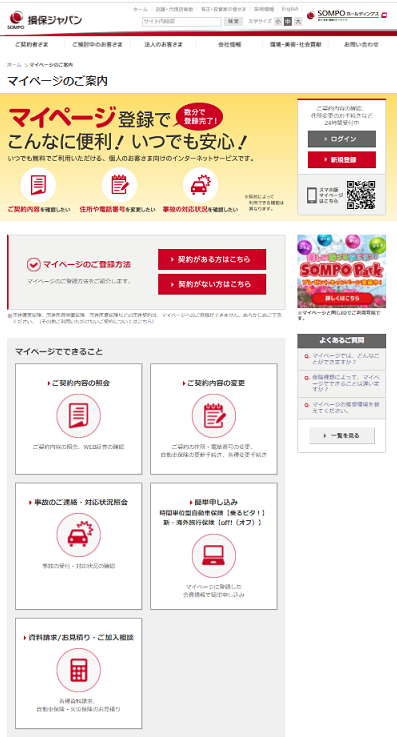Select medium font size 中
Image resolution: width=397 pixels, height=737 pixels.
tap(288, 21)
